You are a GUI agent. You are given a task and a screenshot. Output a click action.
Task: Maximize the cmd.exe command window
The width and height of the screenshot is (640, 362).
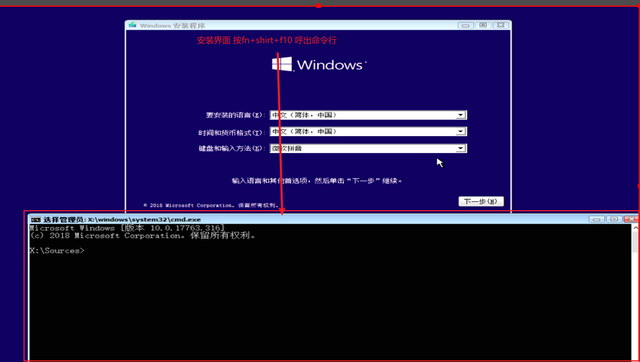click(614, 220)
